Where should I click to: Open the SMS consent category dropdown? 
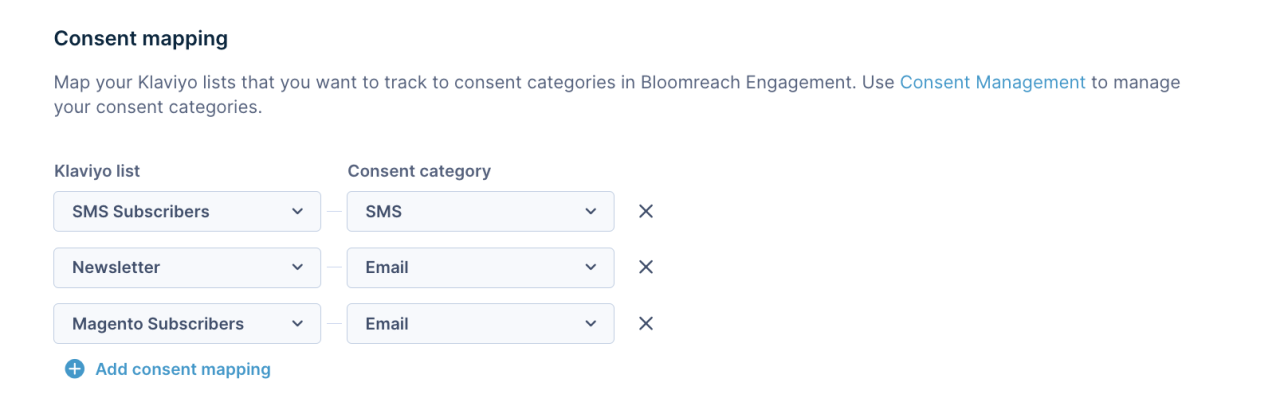click(x=480, y=211)
